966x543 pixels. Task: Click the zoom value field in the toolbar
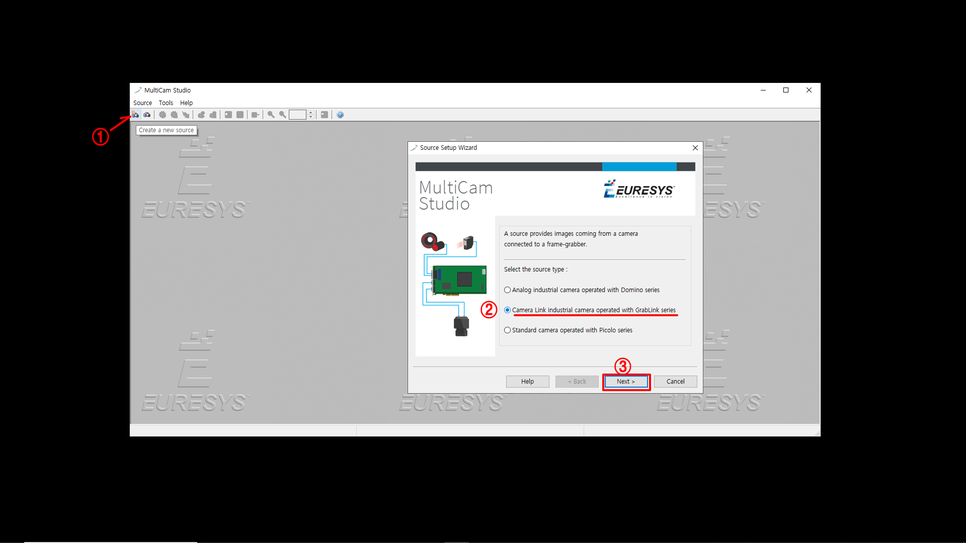point(297,115)
